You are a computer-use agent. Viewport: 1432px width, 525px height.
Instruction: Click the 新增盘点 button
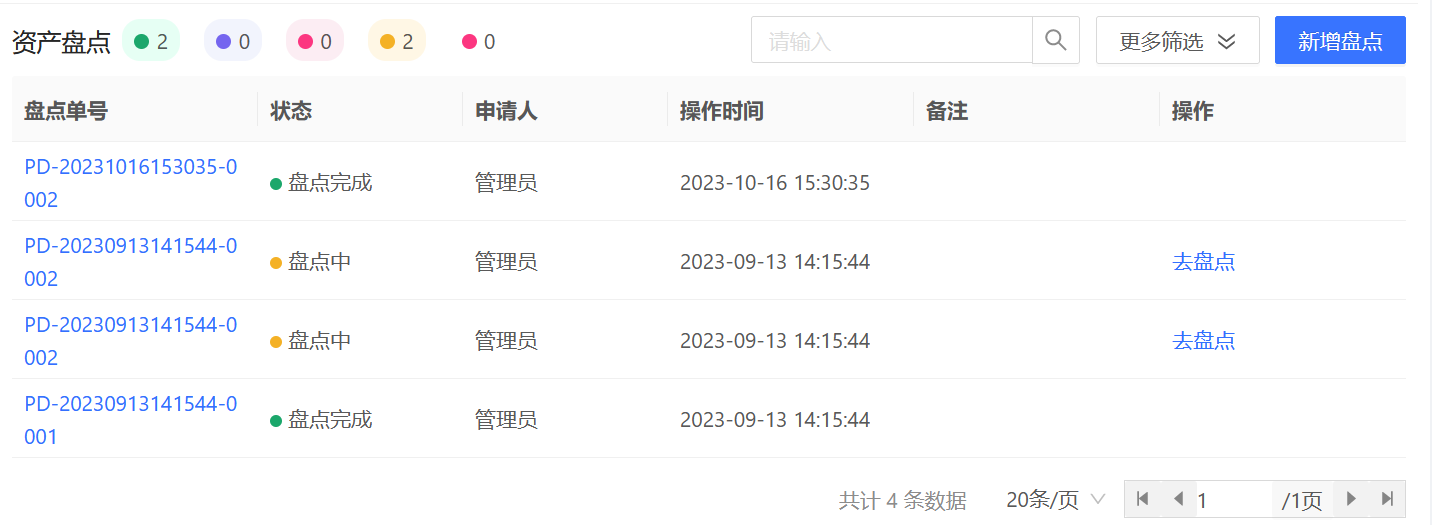click(x=1340, y=41)
